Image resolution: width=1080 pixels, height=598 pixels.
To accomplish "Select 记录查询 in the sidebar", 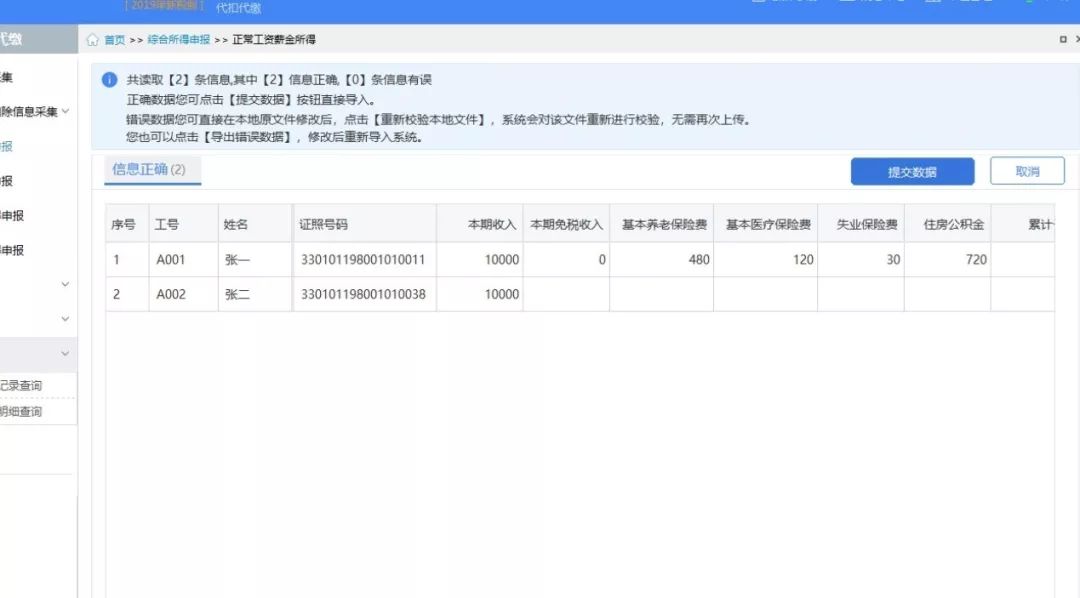I will tap(25, 385).
